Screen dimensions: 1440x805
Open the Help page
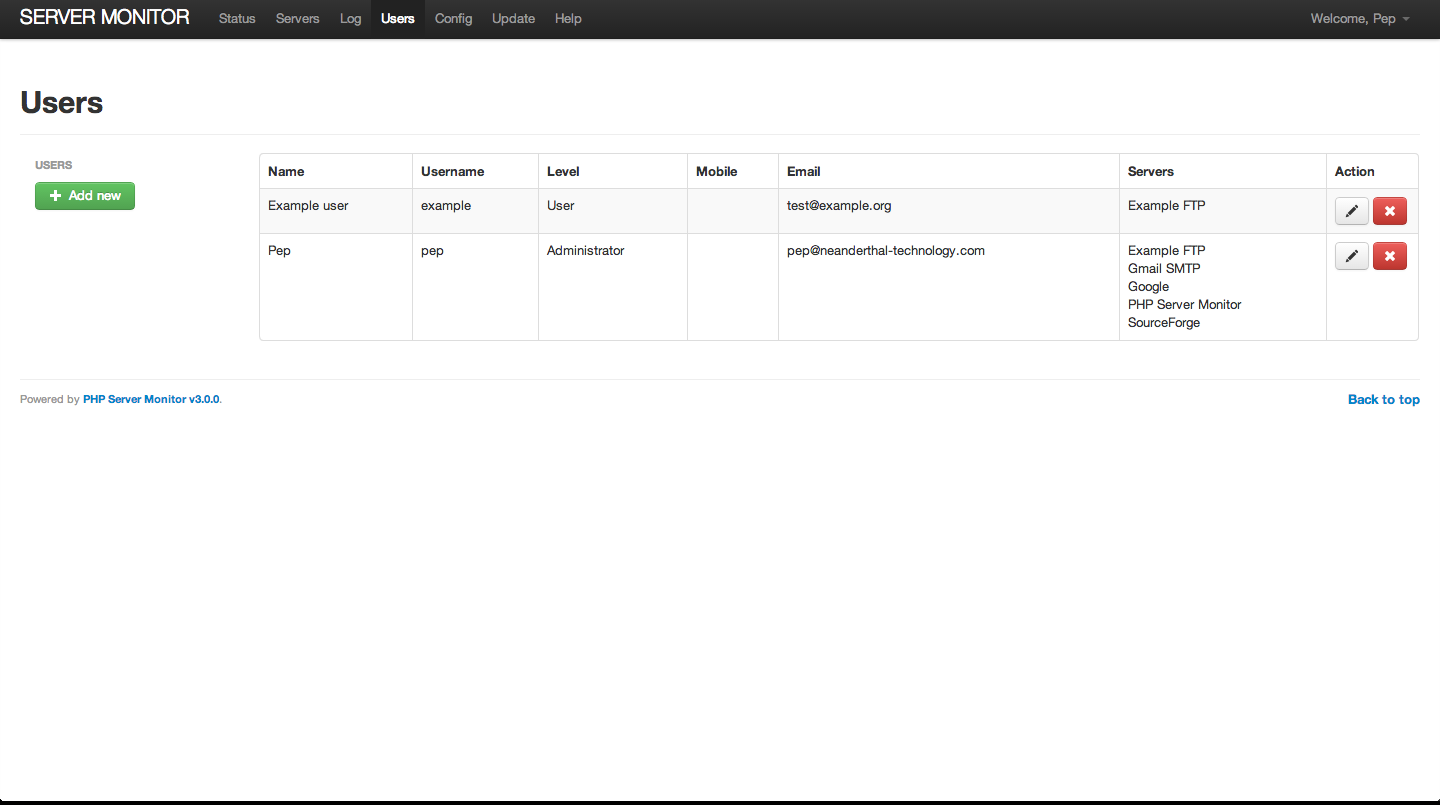point(568,18)
